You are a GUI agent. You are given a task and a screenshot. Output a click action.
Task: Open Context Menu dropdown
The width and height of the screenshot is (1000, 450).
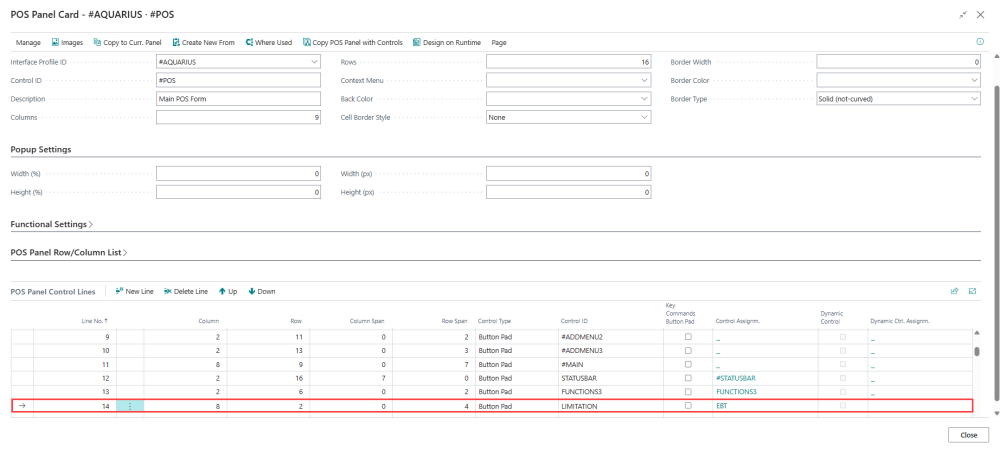[644, 81]
